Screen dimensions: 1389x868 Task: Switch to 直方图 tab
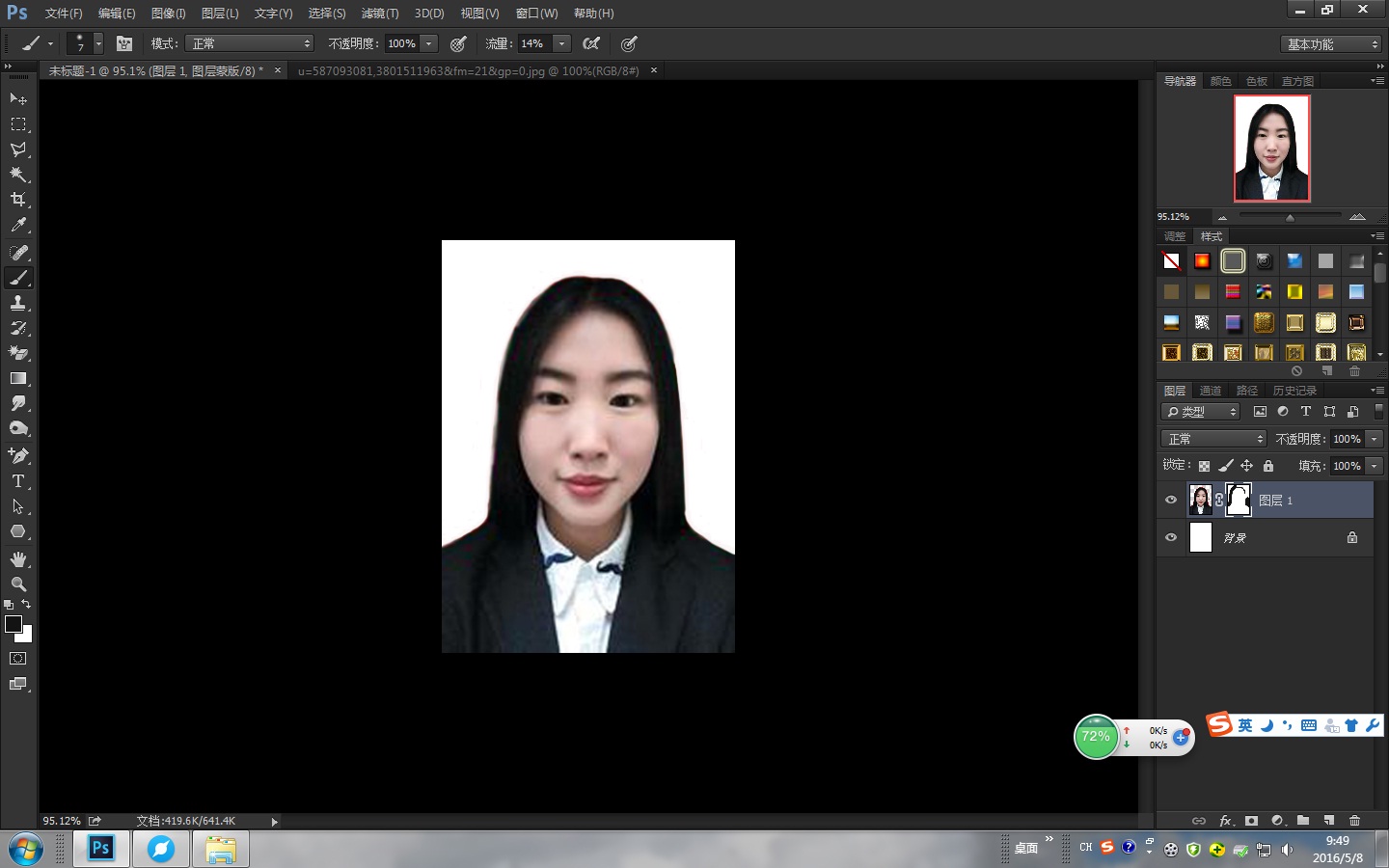pyautogui.click(x=1297, y=81)
